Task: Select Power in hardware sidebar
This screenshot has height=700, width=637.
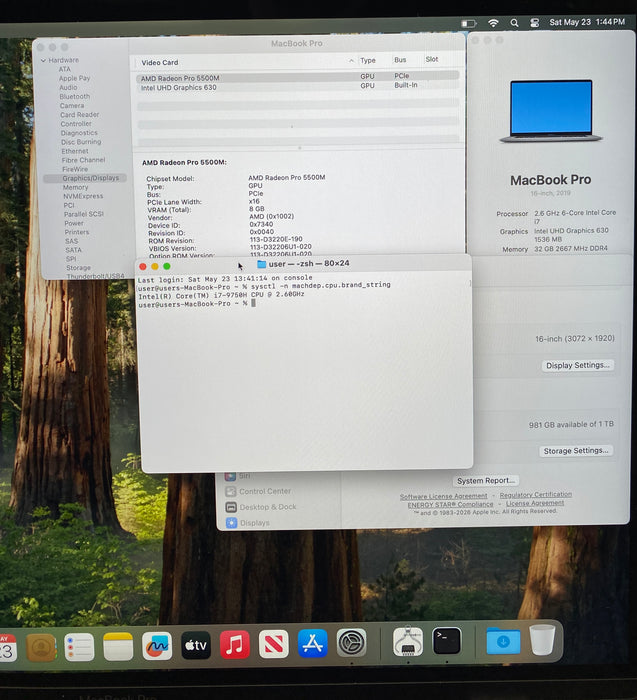Action: pyautogui.click(x=74, y=223)
